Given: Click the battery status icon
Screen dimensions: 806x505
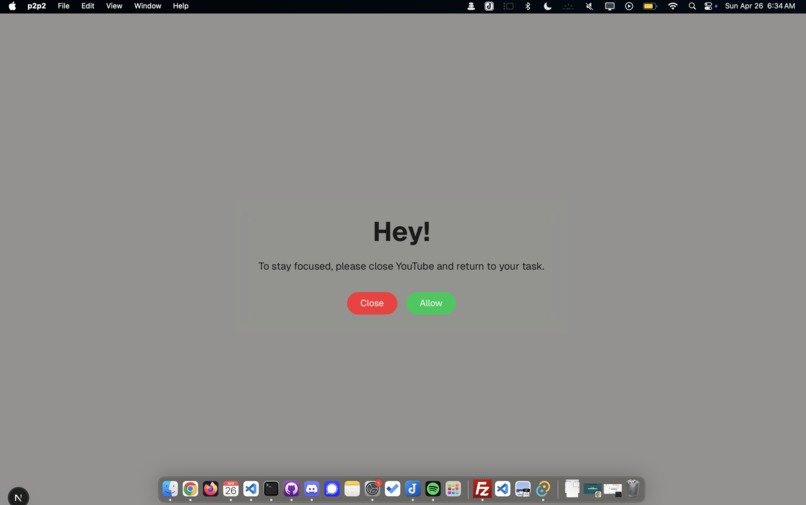Looking at the screenshot, I should [x=650, y=6].
